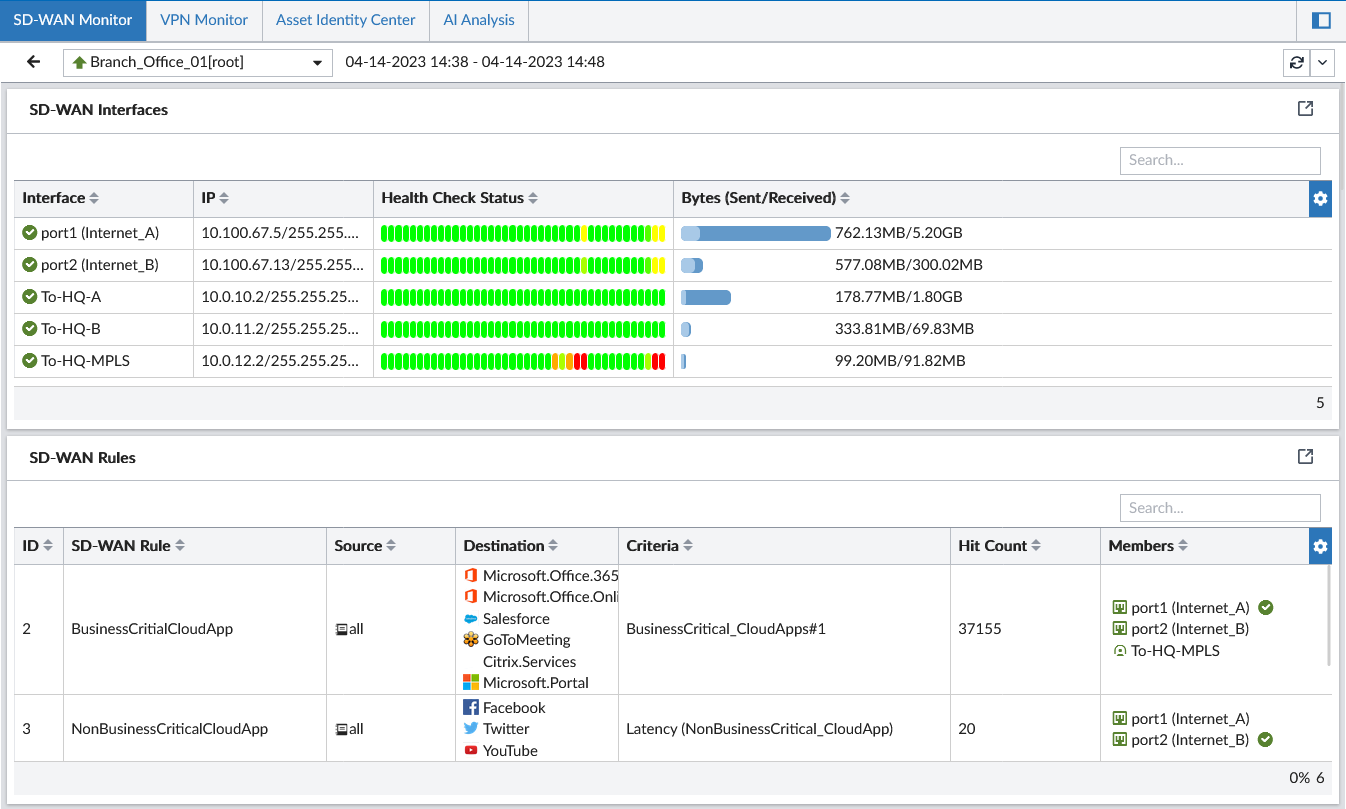The width and height of the screenshot is (1346, 809).
Task: Open the SD-WAN Rules pop-out icon
Action: (1305, 457)
